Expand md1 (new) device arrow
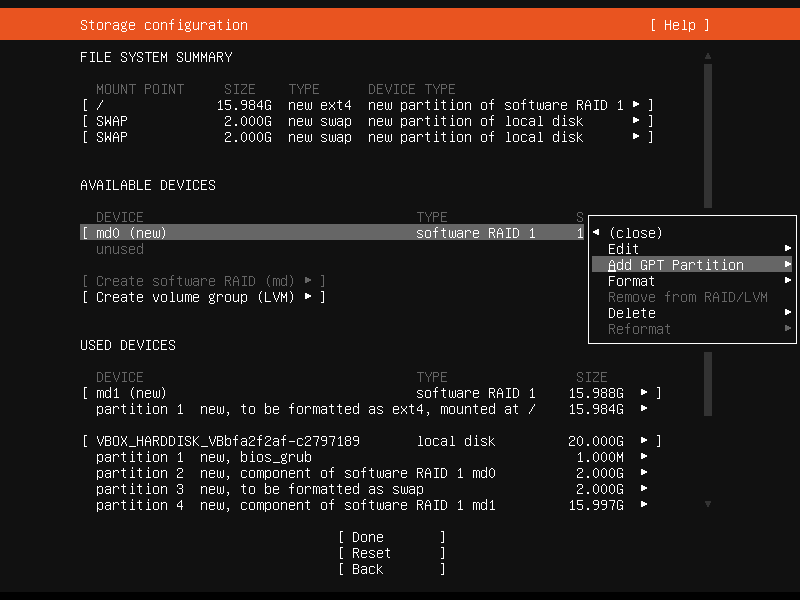Viewport: 800px width, 600px height. click(644, 392)
